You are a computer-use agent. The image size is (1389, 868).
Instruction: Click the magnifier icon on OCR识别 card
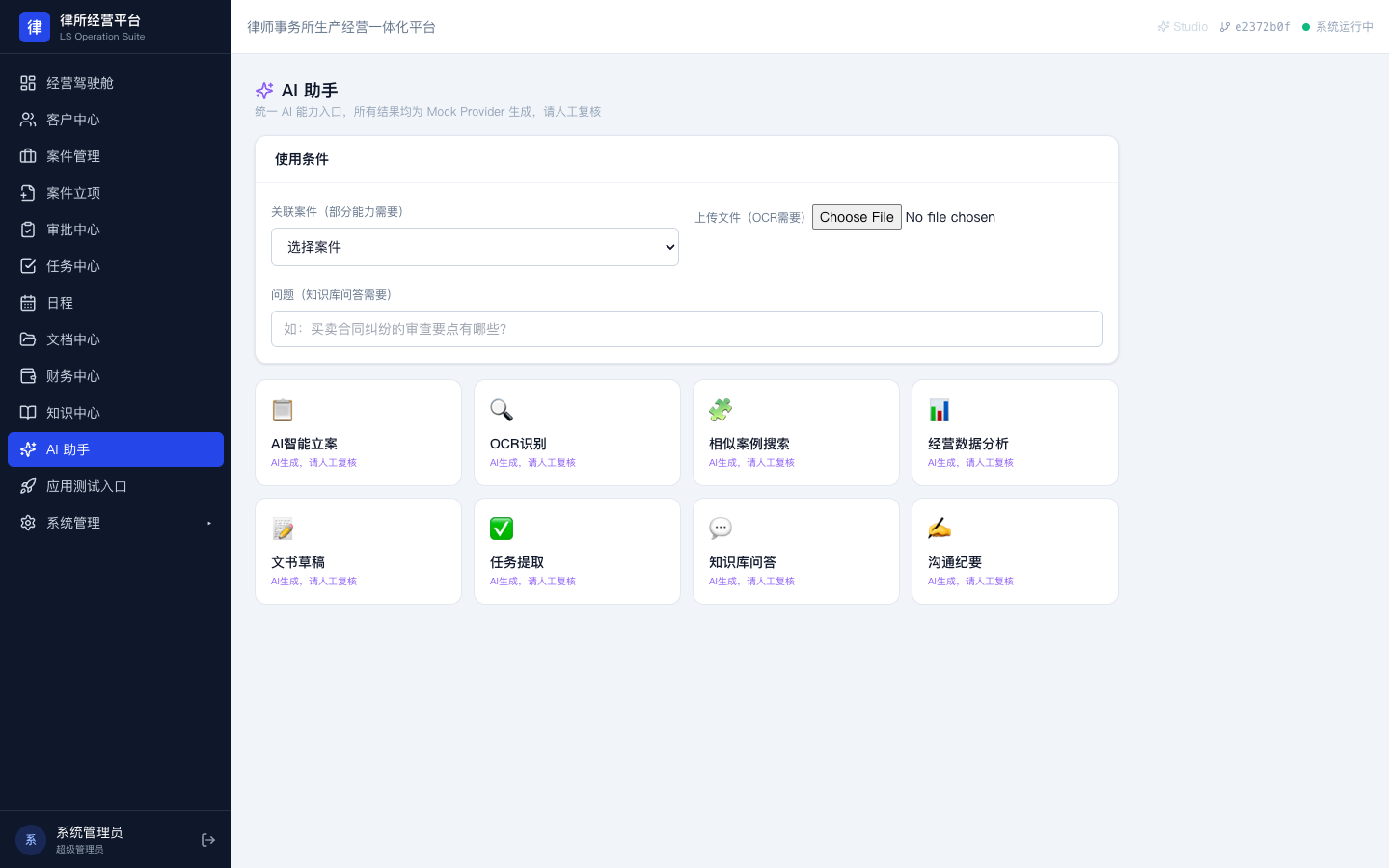click(502, 410)
